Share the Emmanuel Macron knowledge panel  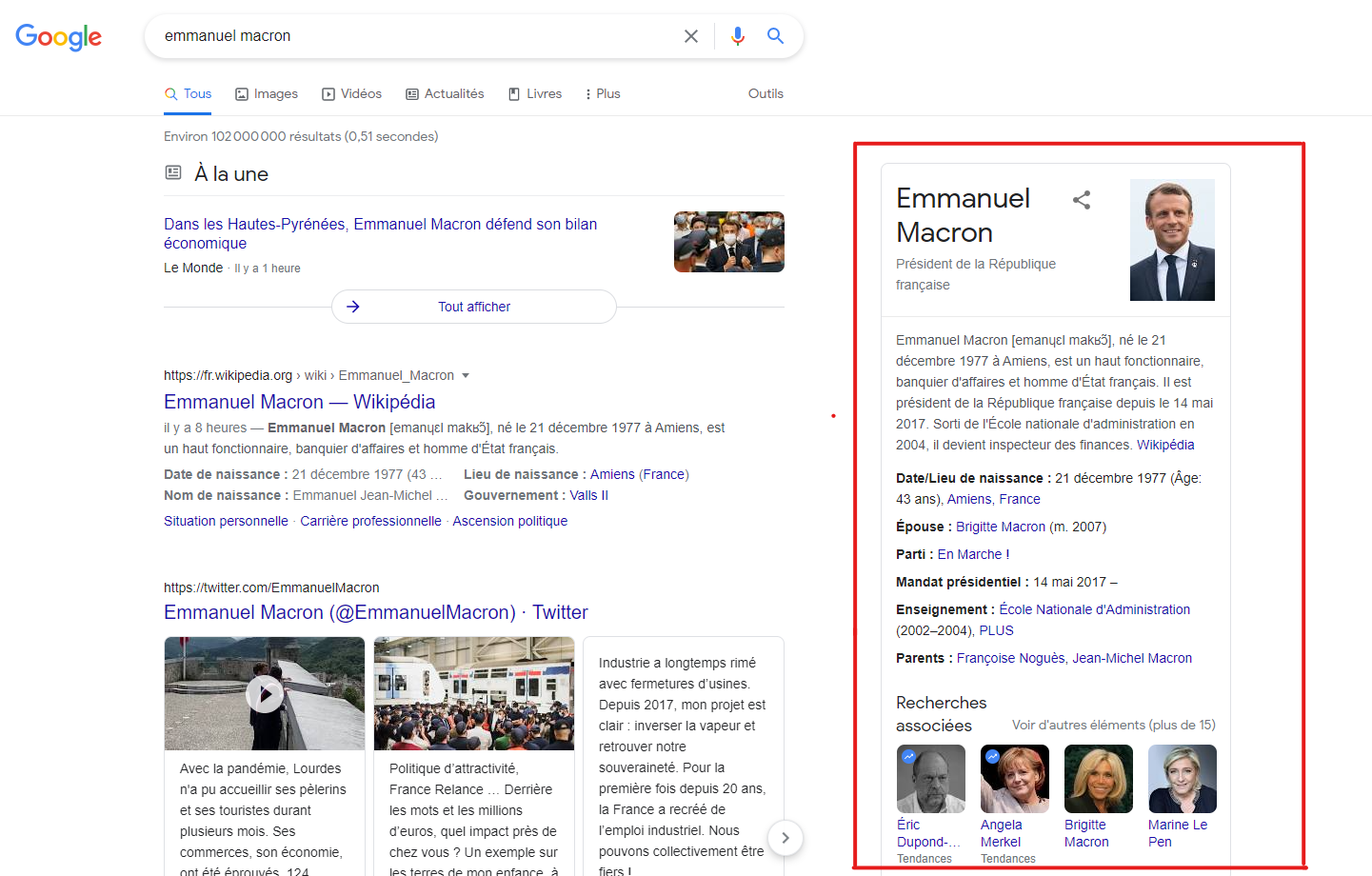1082,200
